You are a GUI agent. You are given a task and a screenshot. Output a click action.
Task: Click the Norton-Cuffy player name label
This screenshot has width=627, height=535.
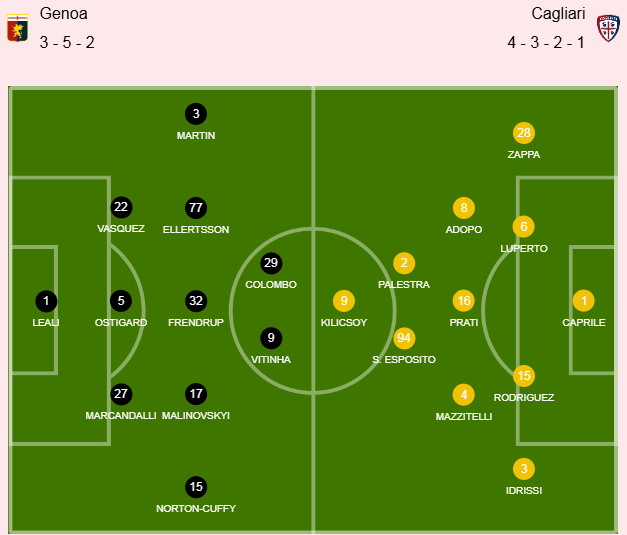tap(196, 509)
